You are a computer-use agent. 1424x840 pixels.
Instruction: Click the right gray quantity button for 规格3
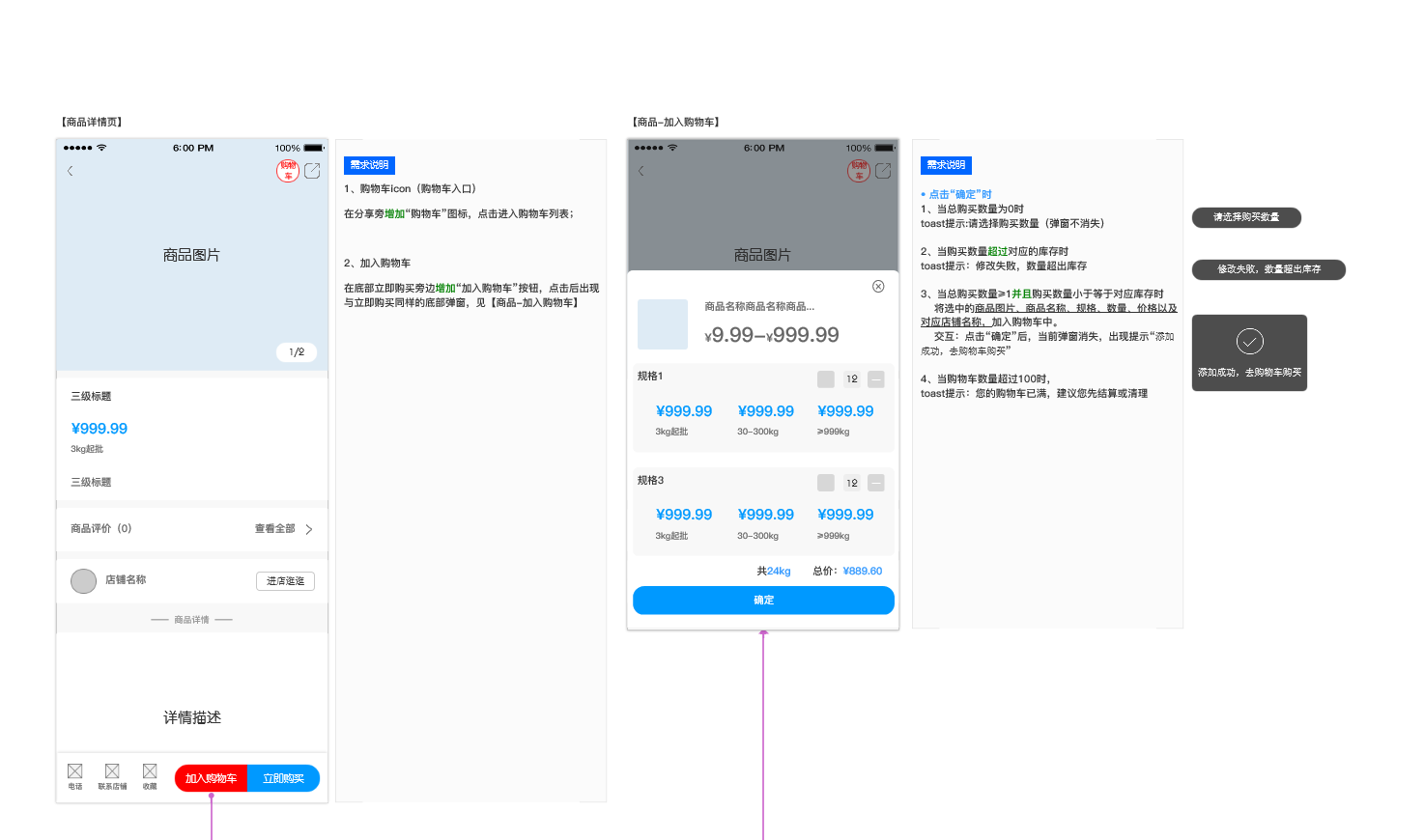[876, 483]
